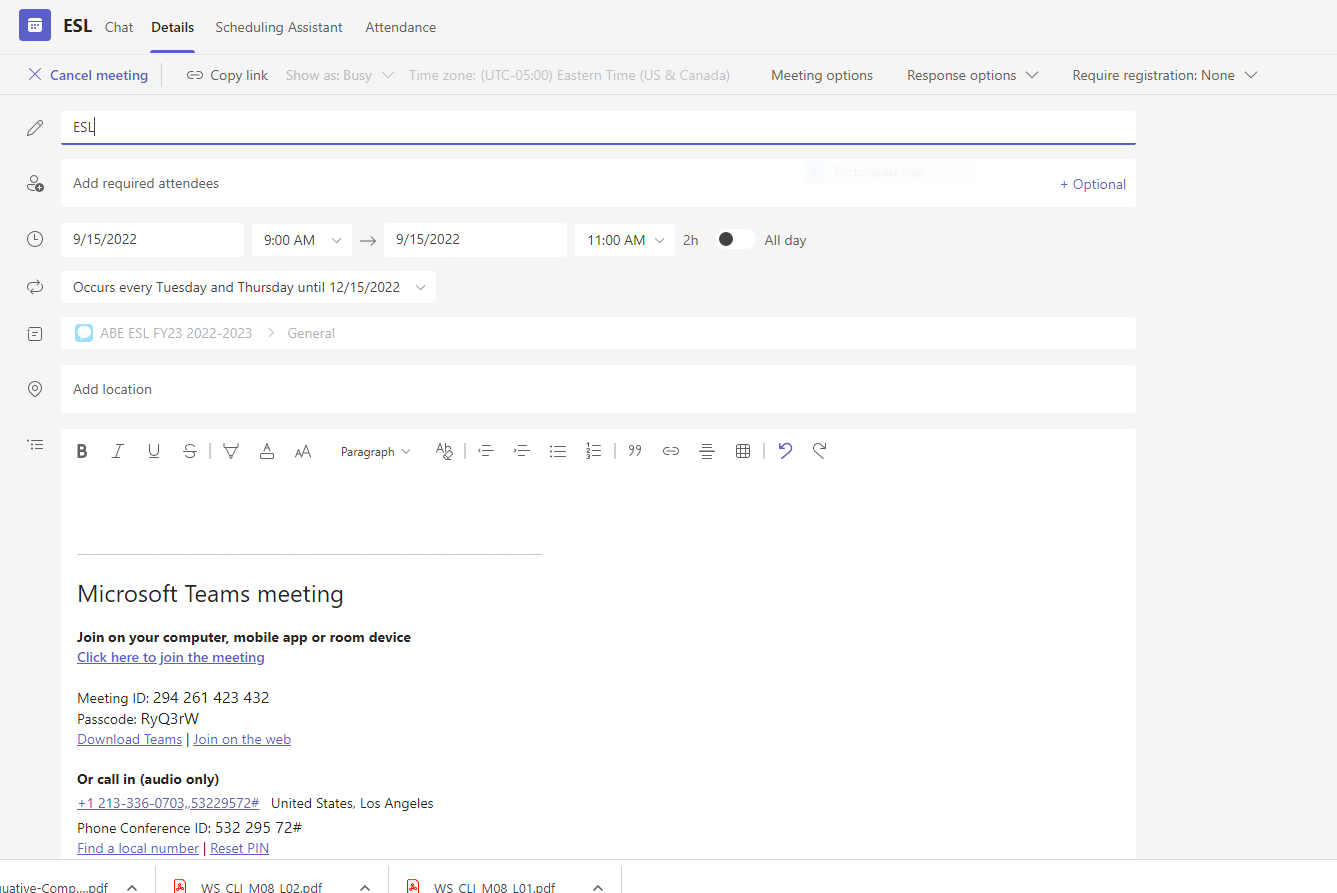Click the end date 9/15/2022 field
The image size is (1337, 893).
click(x=475, y=239)
